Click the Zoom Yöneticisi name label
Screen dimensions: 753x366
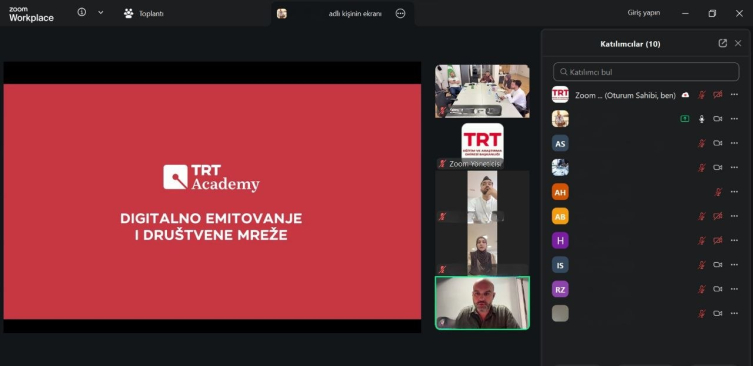point(475,164)
